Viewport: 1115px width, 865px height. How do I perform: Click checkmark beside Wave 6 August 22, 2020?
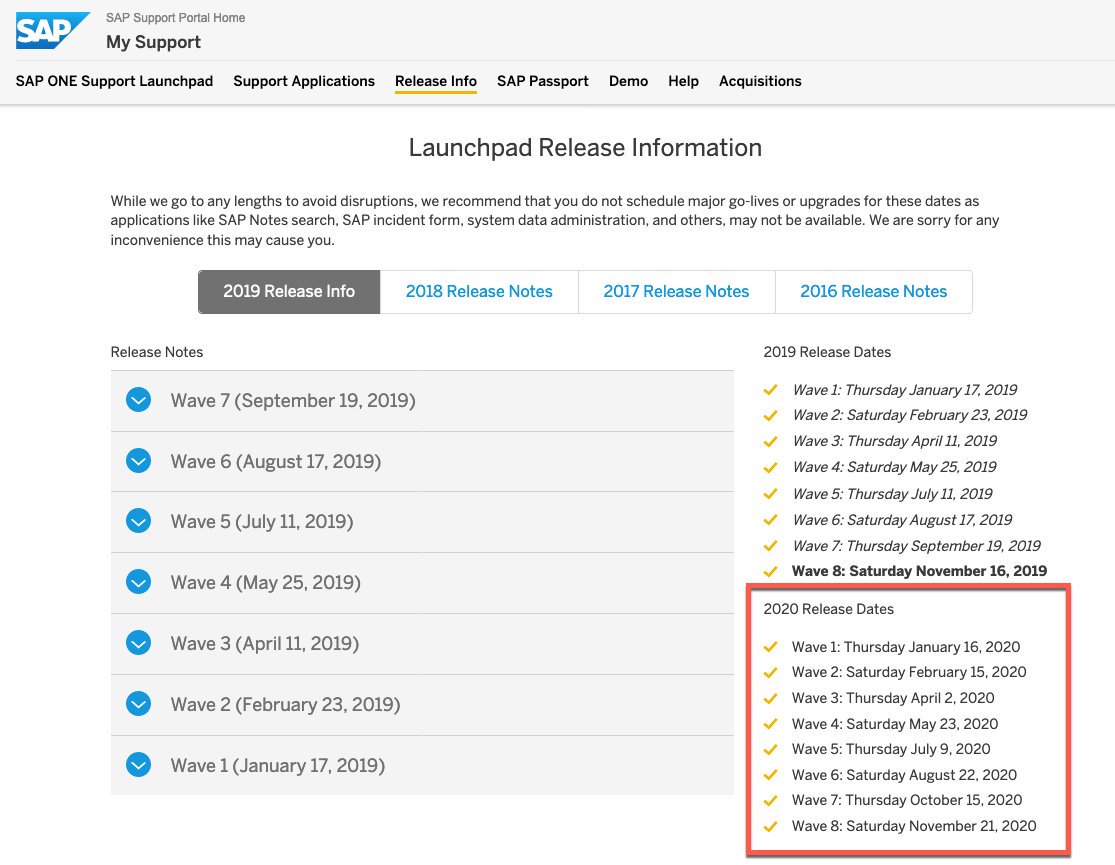[770, 775]
